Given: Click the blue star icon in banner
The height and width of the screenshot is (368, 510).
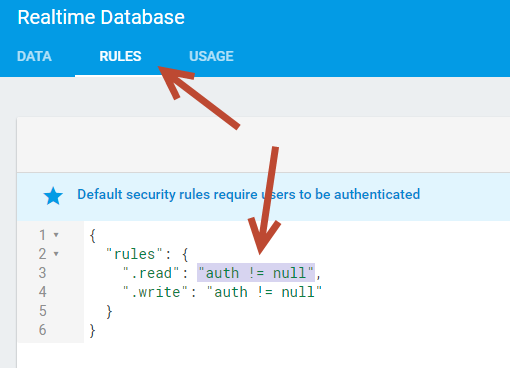Looking at the screenshot, I should pyautogui.click(x=53, y=196).
